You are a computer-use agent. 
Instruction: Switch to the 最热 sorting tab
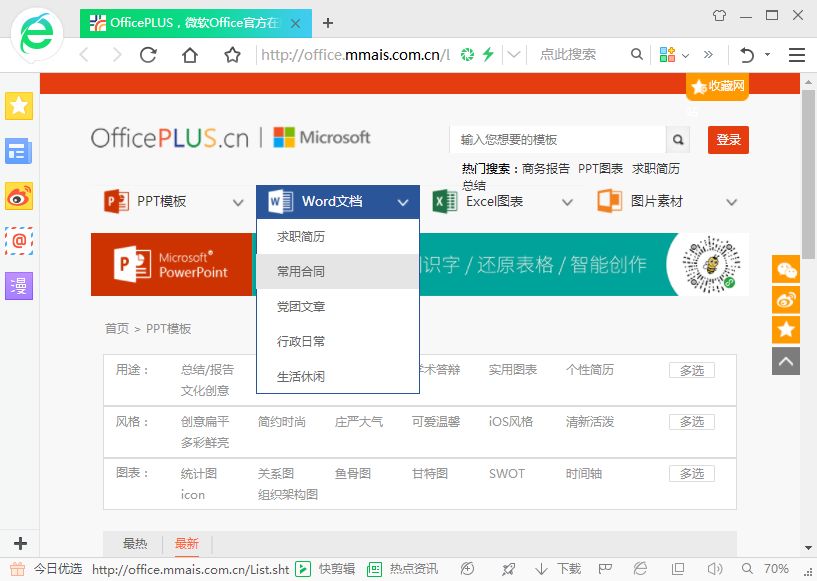coord(135,544)
